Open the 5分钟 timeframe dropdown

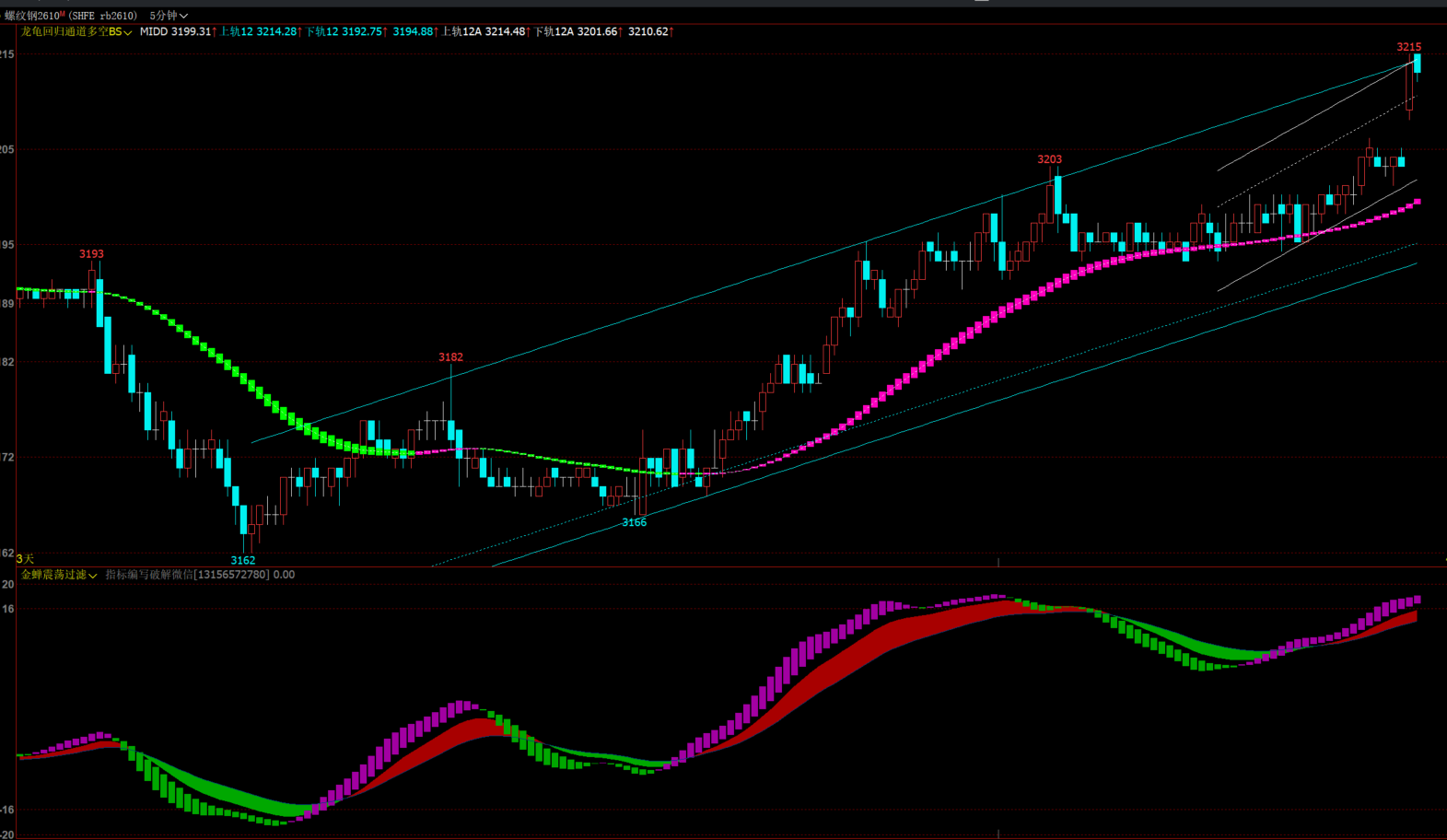168,16
